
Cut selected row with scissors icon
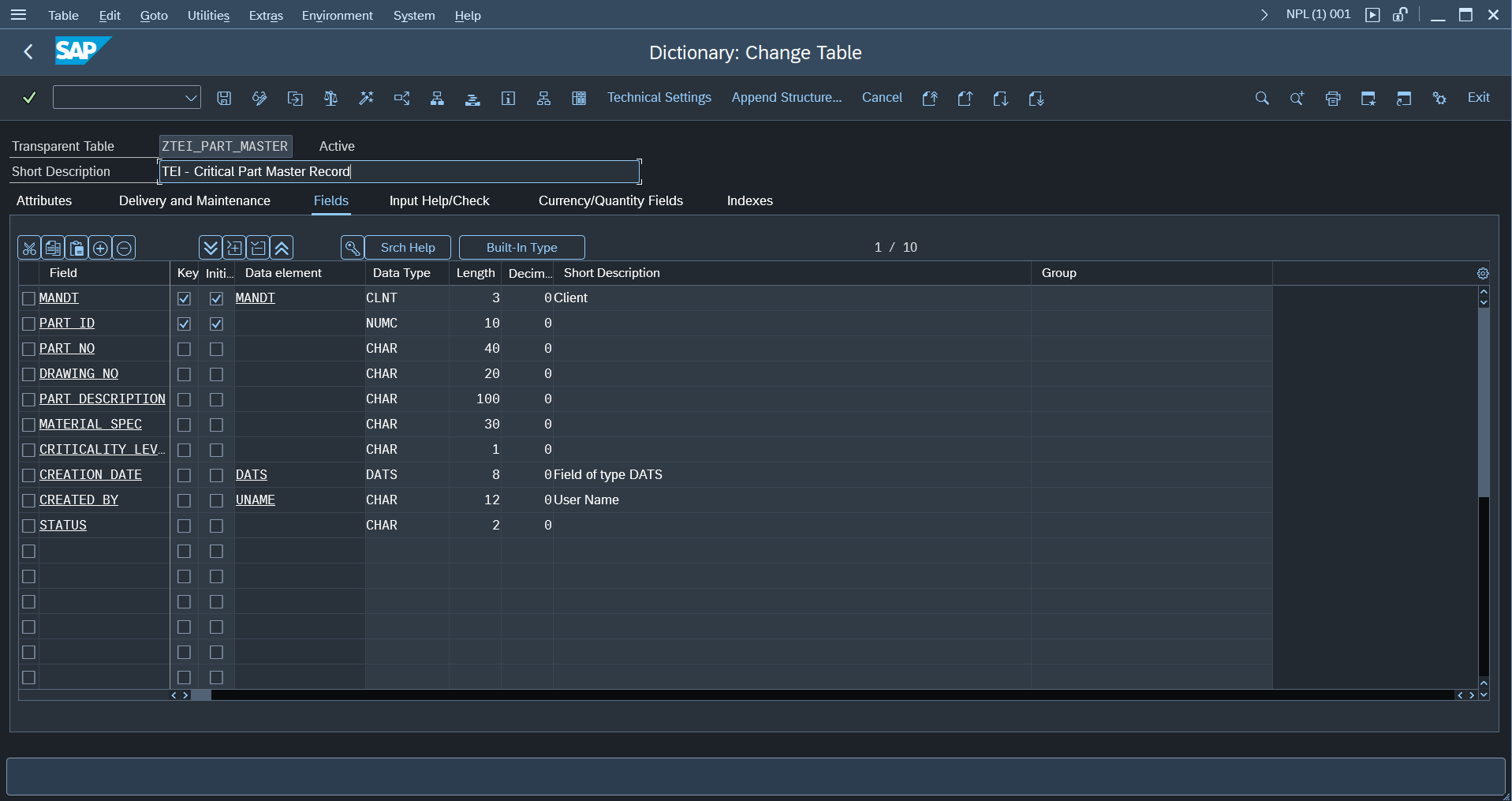point(29,248)
